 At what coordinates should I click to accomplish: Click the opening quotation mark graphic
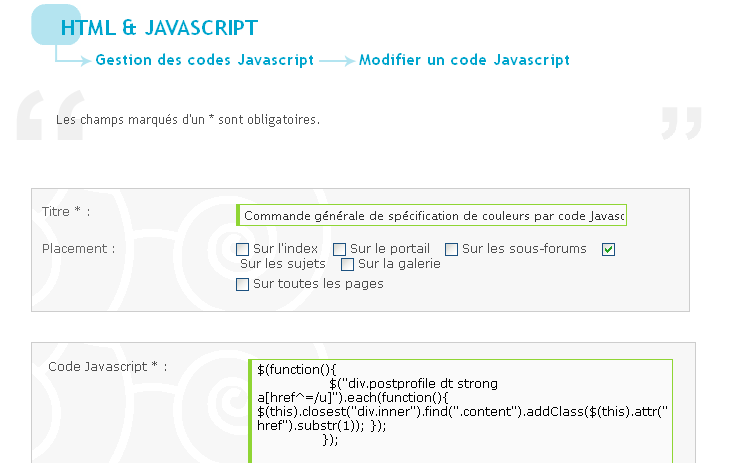[50, 115]
